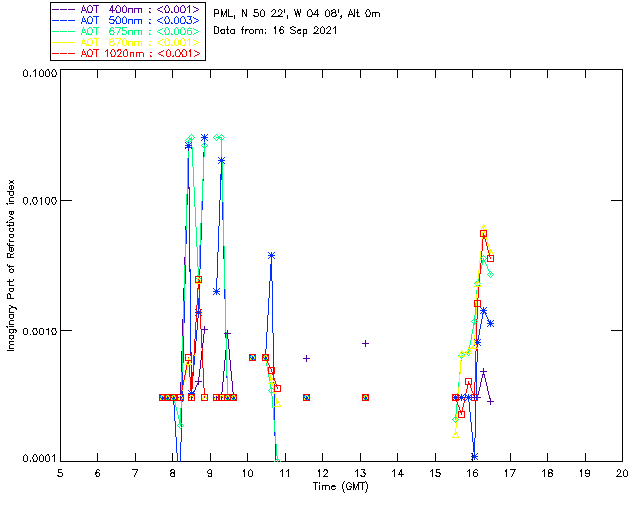Image resolution: width=640 pixels, height=512 pixels.
Task: Click the y-axis label 'Imaginary Part of Refractive index'
Action: (11, 265)
